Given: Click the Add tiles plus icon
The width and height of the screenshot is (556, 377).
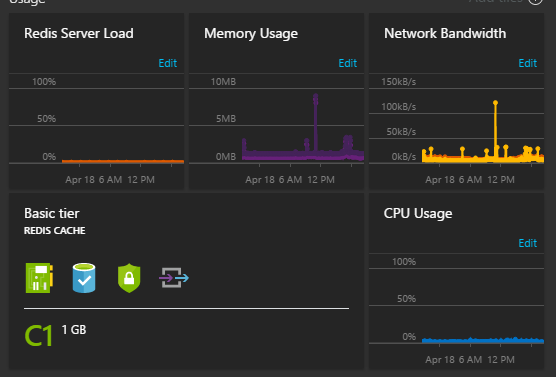Looking at the screenshot, I should pyautogui.click(x=535, y=2).
